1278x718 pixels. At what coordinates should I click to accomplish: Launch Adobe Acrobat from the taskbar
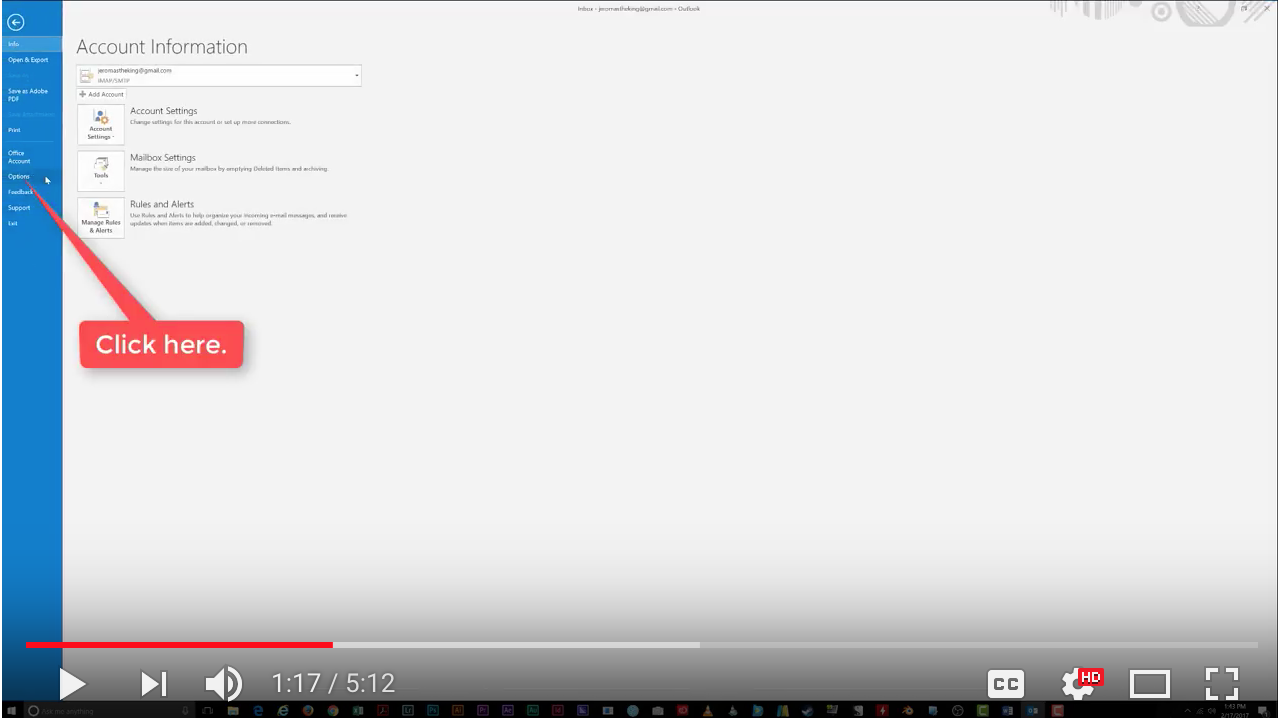383,710
